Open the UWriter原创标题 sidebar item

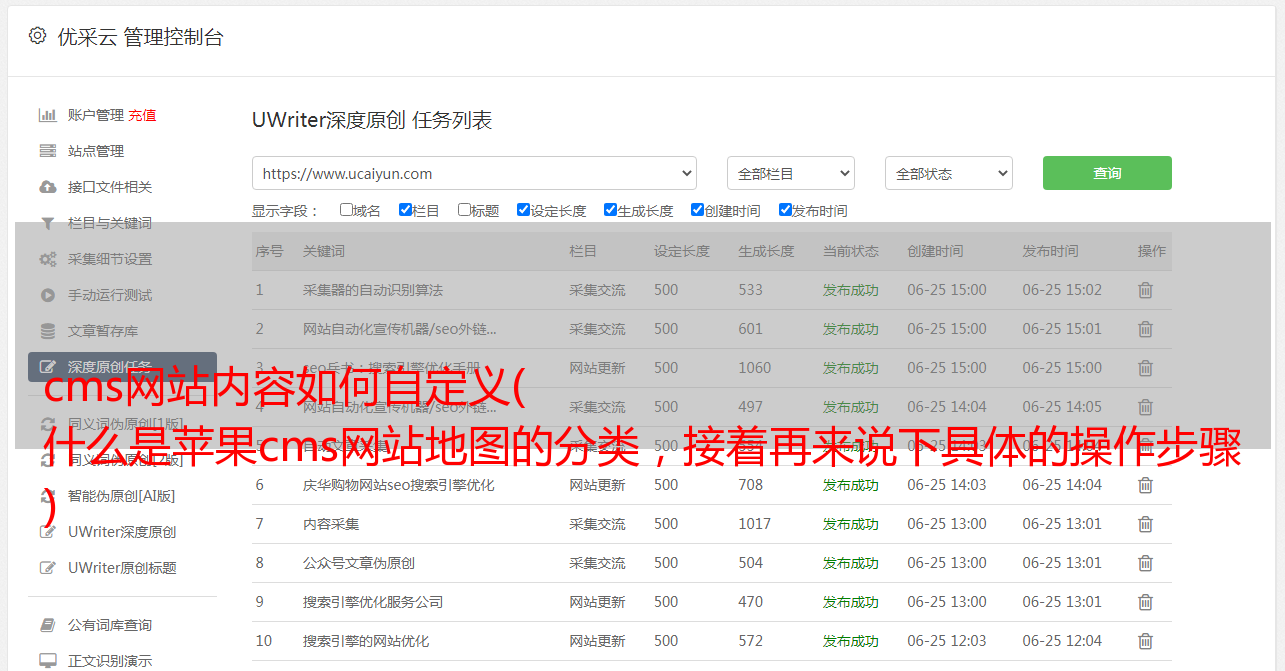[x=122, y=568]
